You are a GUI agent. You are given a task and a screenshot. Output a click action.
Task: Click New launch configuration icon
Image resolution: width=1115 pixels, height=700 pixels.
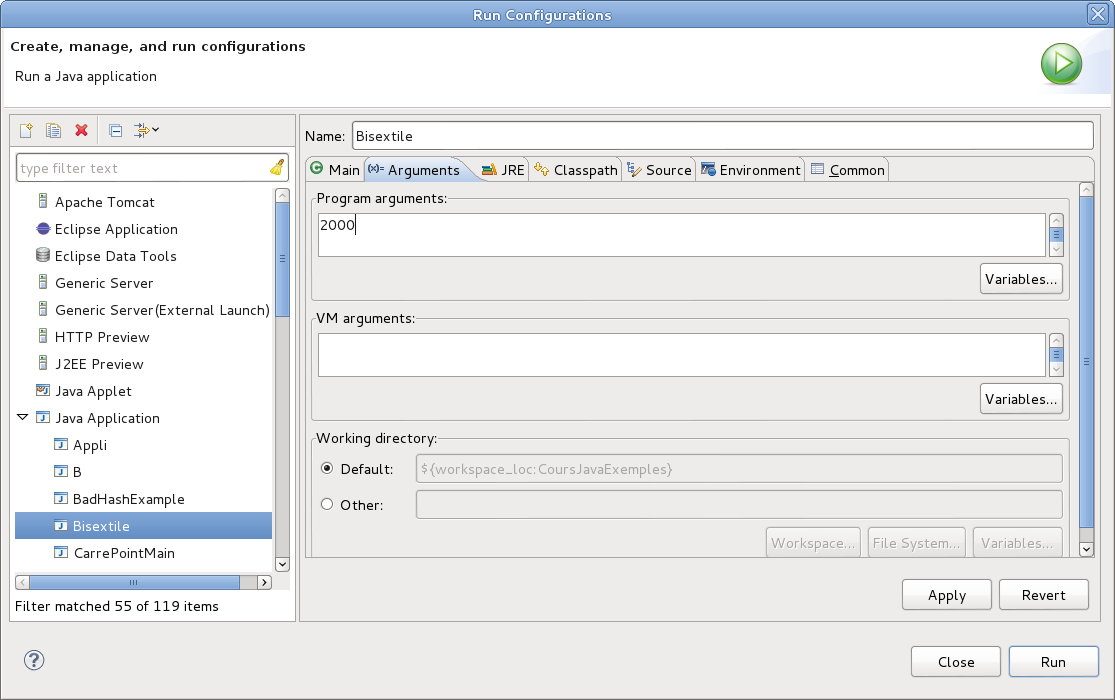(26, 130)
